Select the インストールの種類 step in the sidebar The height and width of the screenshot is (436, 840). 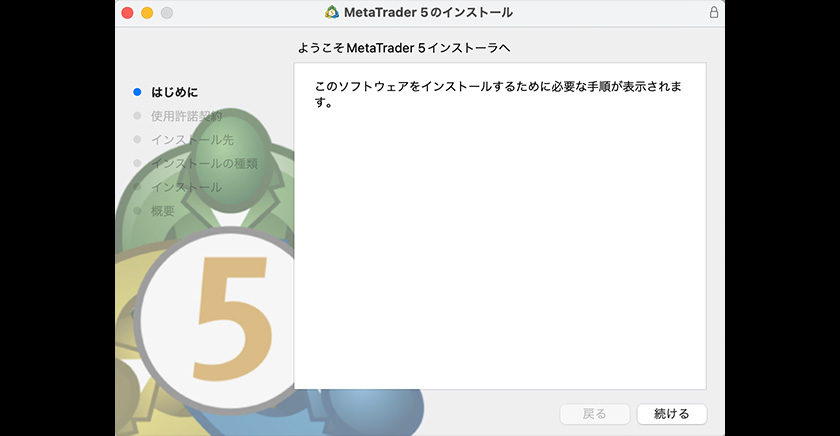(205, 163)
